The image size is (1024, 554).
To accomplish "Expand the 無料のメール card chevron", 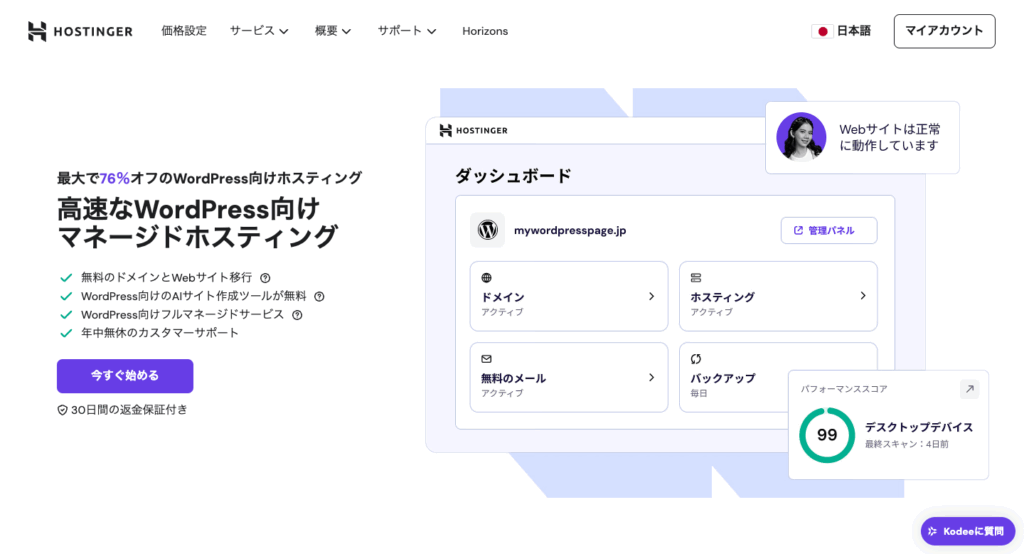I will [x=651, y=377].
